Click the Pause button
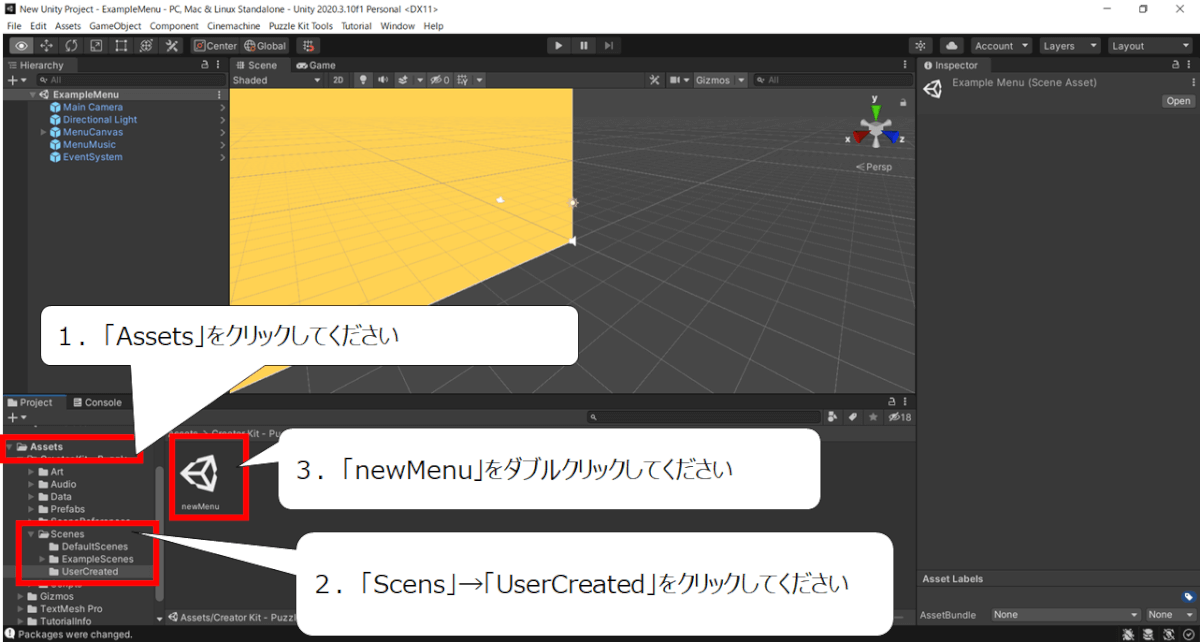The image size is (1200, 642). click(584, 46)
